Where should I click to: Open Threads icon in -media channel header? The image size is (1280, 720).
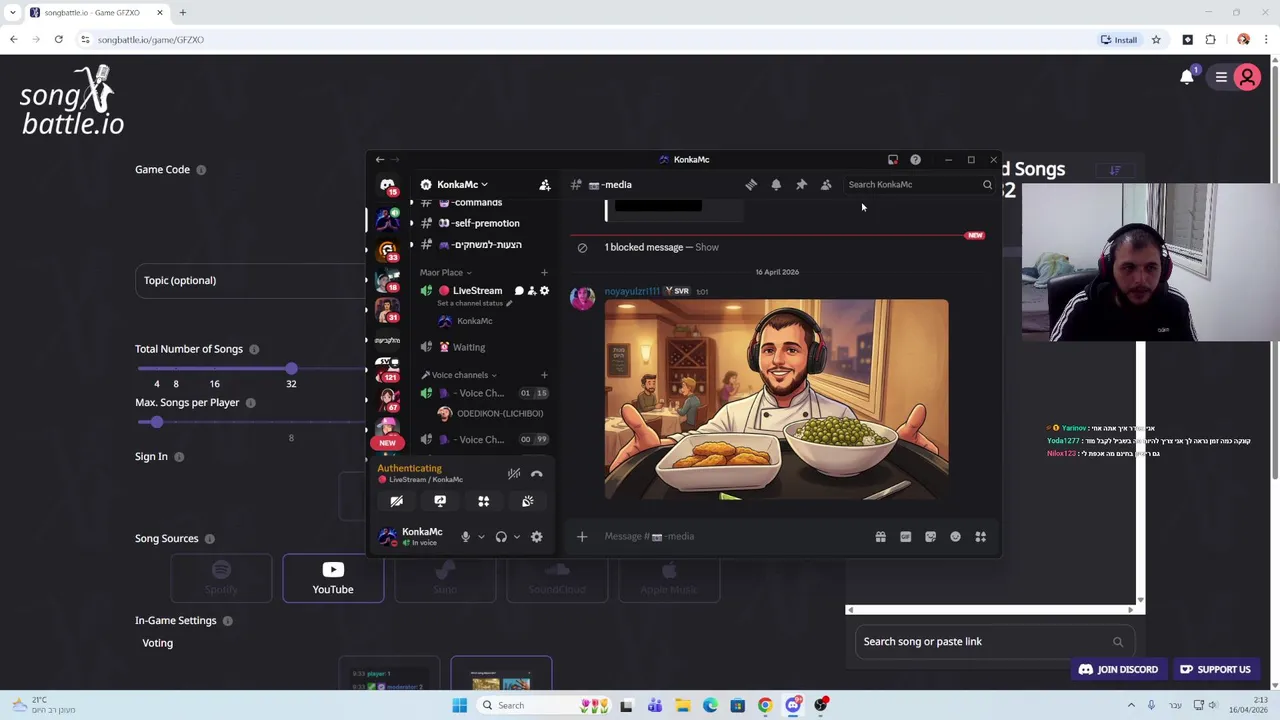[751, 184]
